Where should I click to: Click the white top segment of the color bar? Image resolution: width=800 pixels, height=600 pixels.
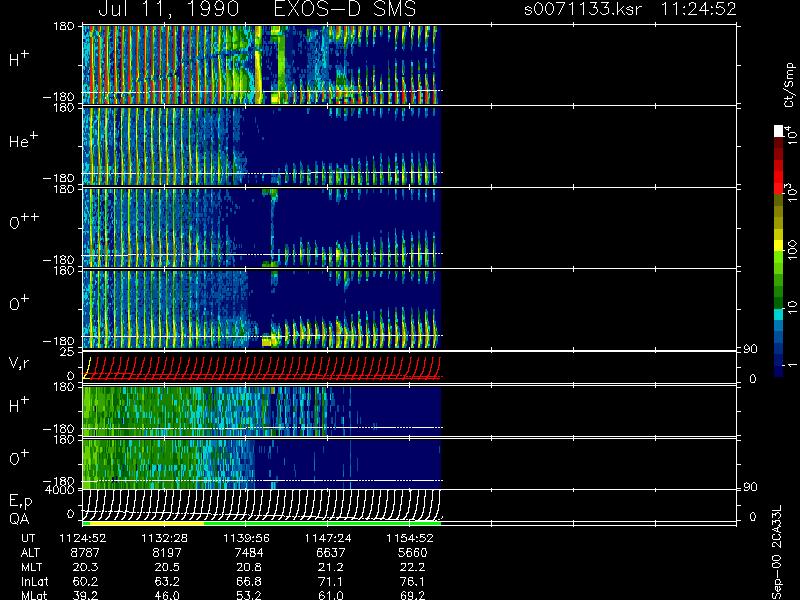(779, 131)
